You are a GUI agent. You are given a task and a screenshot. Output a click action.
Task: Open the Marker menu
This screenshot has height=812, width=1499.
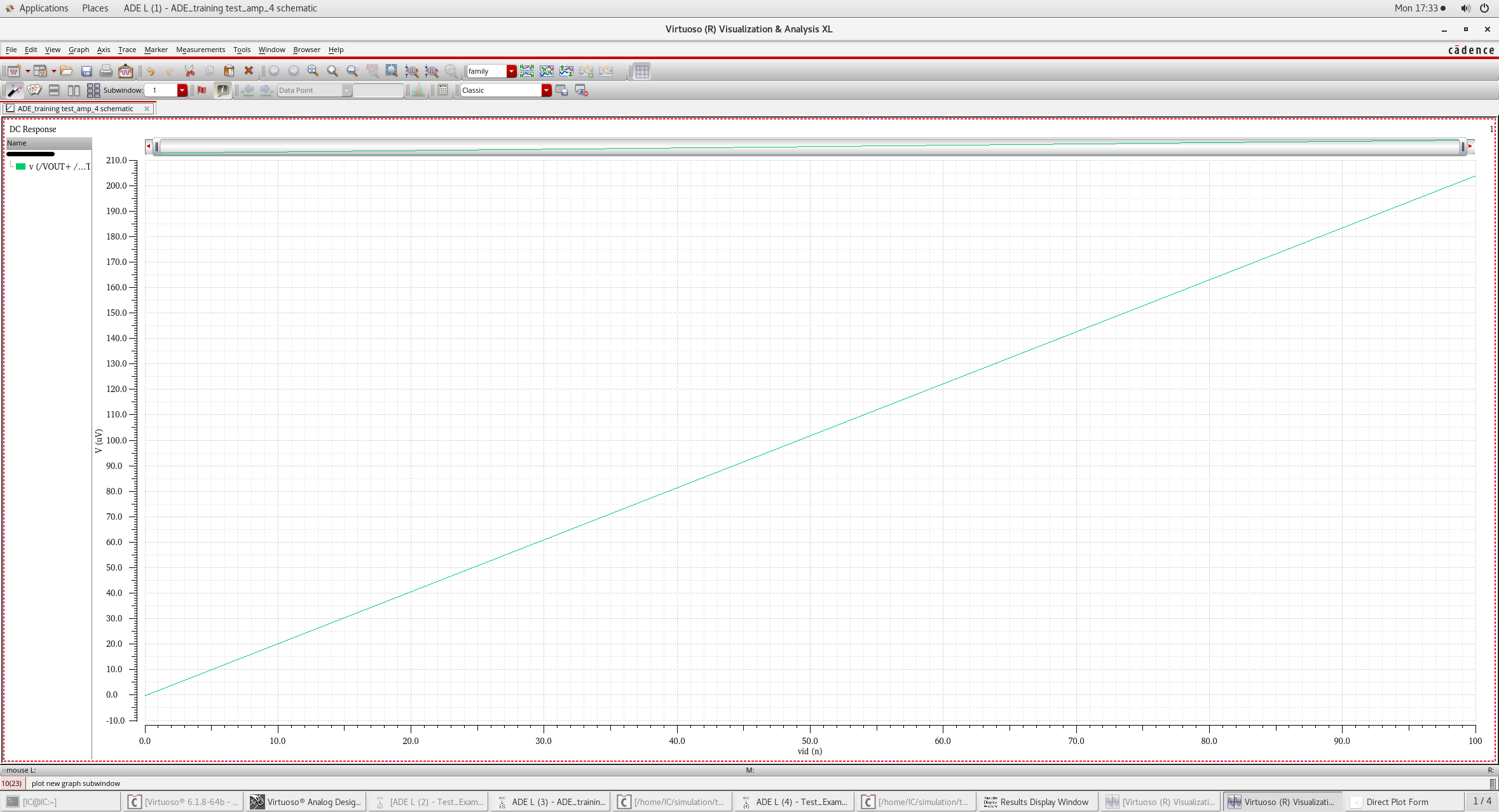pos(156,50)
